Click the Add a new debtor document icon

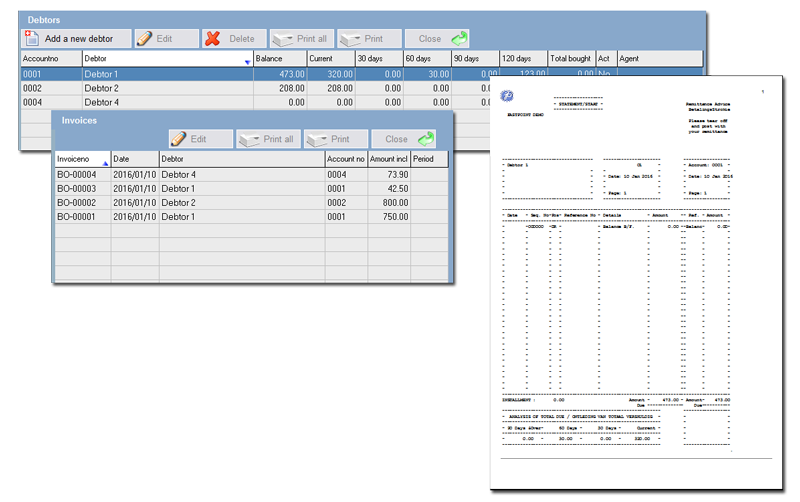coord(32,38)
